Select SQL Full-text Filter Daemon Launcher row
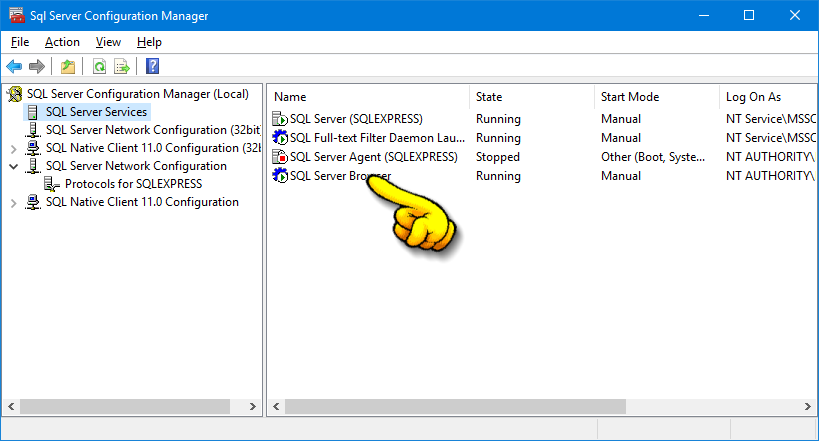 [x=542, y=138]
